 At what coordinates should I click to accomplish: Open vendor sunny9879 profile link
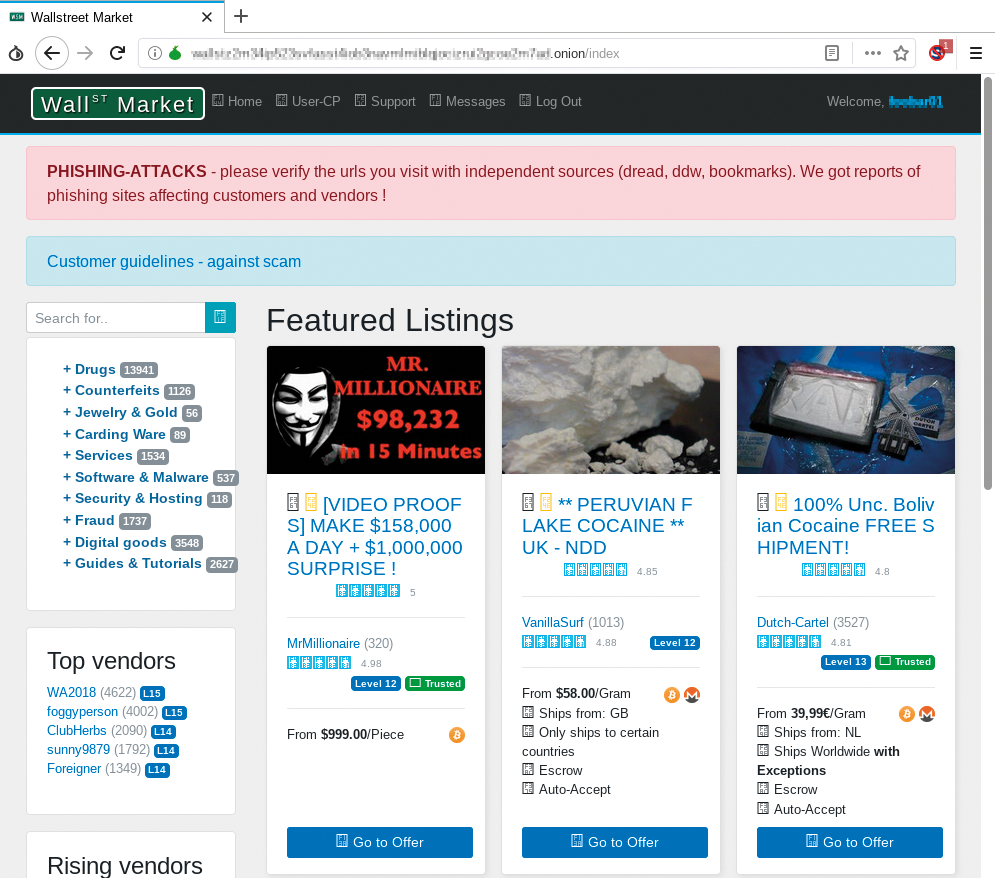click(79, 749)
